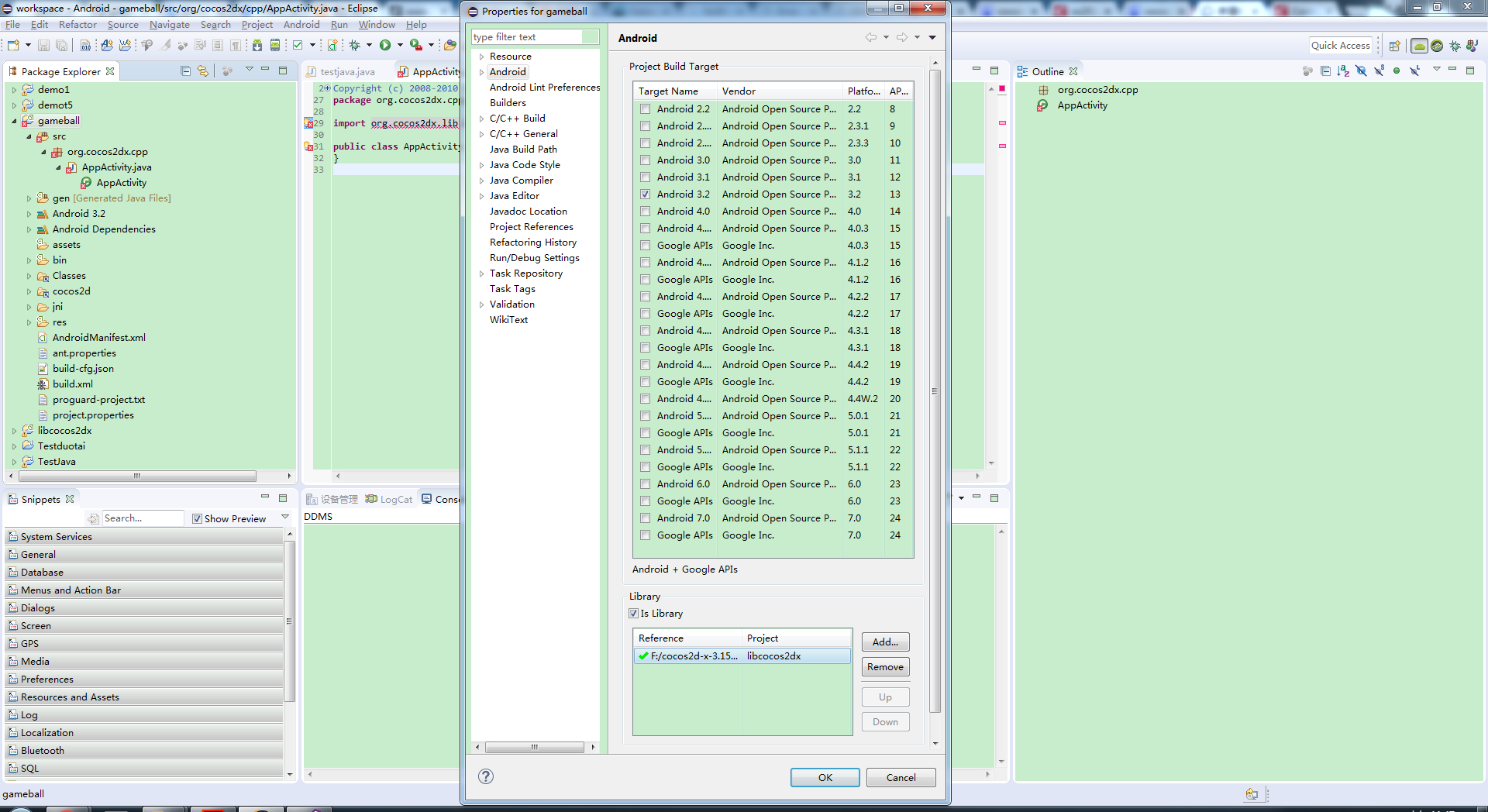Click the Open Perspective icon

point(1395,46)
